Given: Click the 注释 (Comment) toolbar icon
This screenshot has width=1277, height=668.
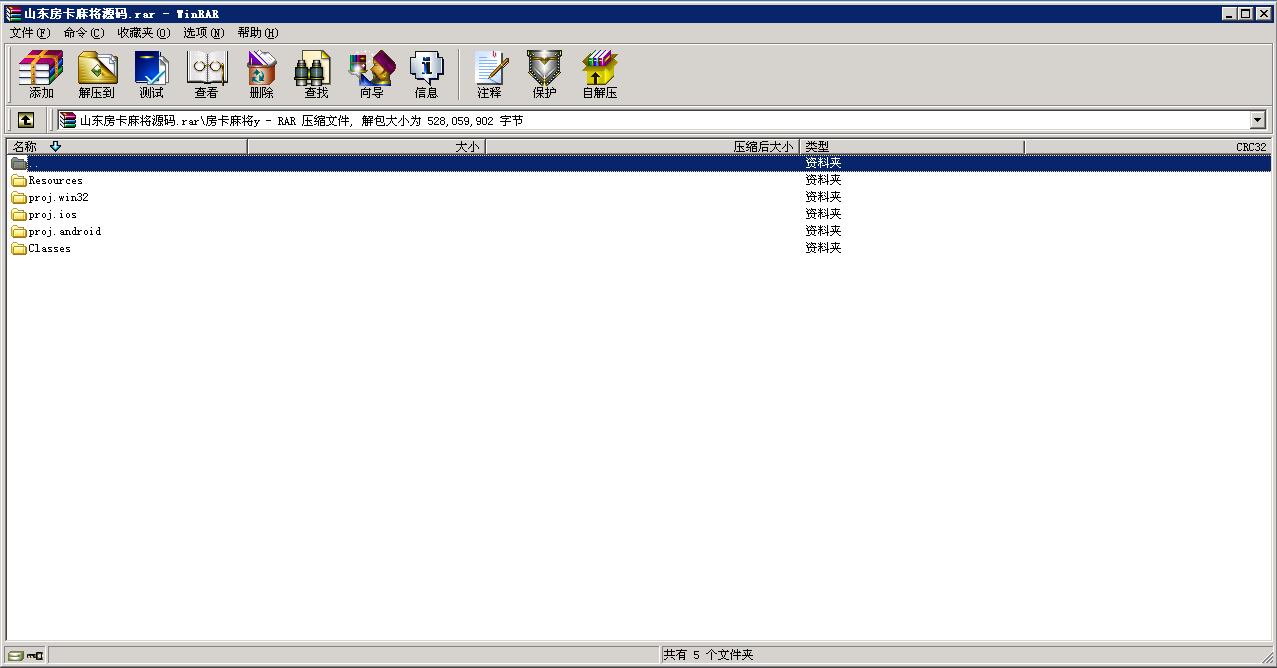Looking at the screenshot, I should tap(489, 75).
